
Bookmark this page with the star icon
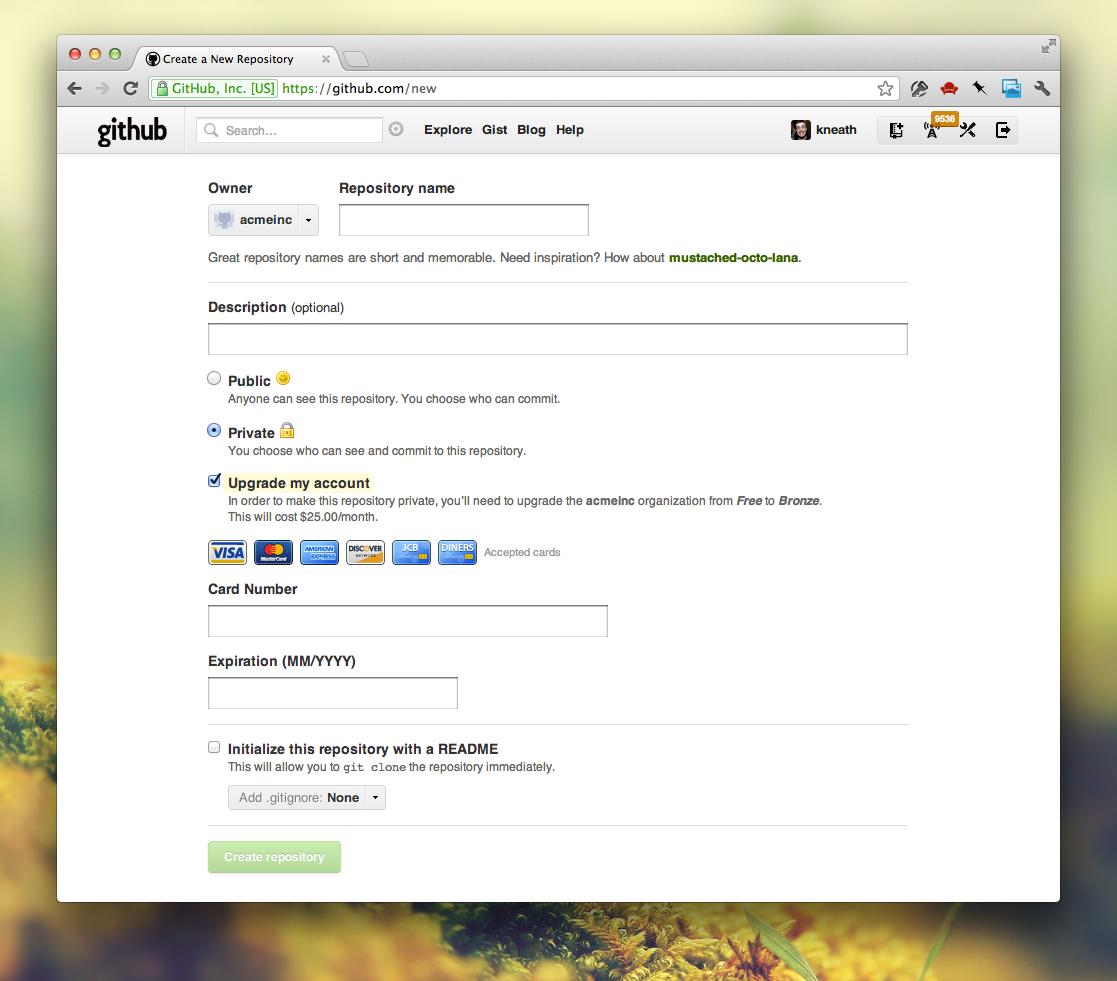coord(885,88)
